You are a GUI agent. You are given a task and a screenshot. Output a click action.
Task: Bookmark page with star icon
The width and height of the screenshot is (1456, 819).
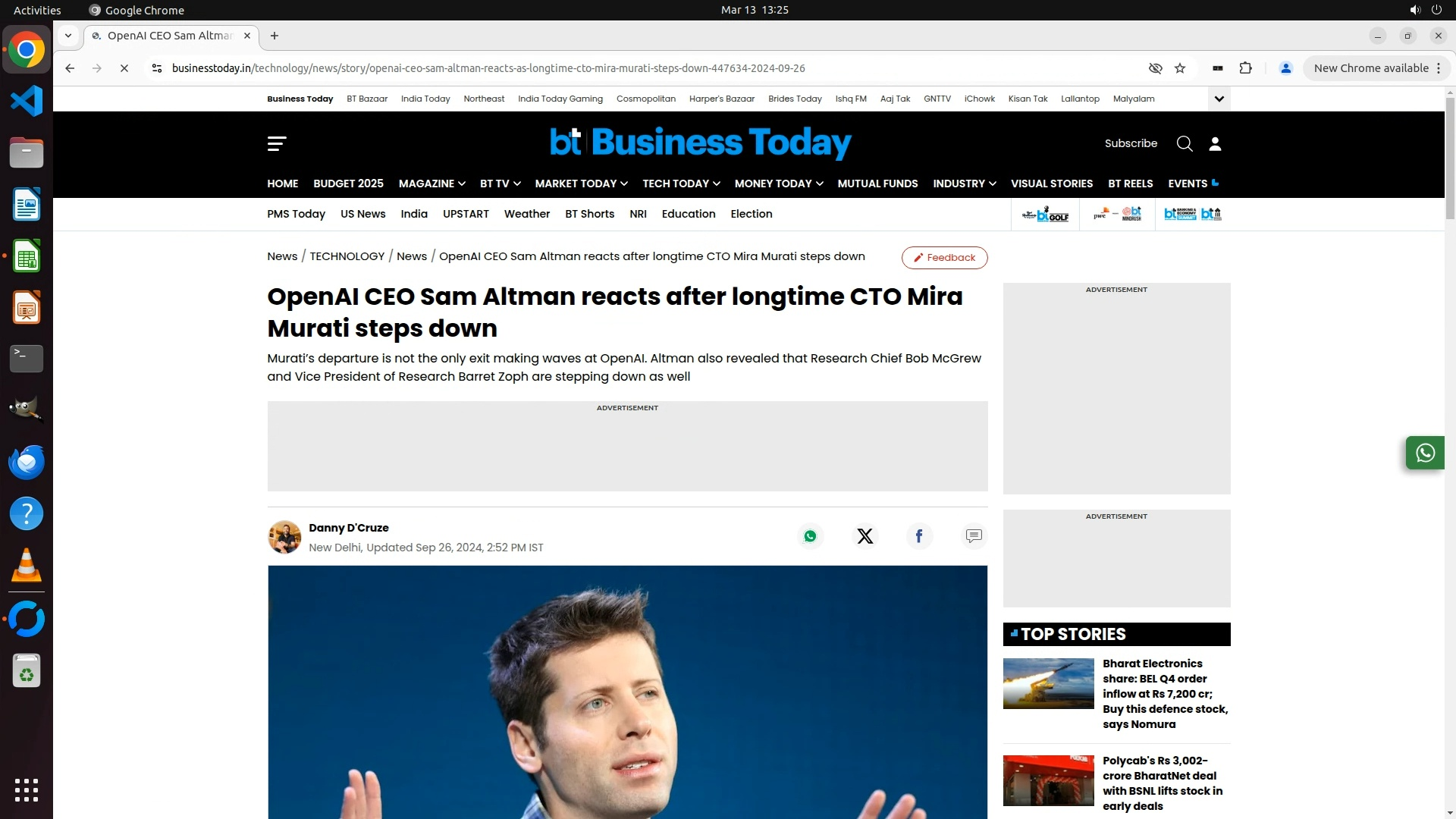pos(1180,68)
